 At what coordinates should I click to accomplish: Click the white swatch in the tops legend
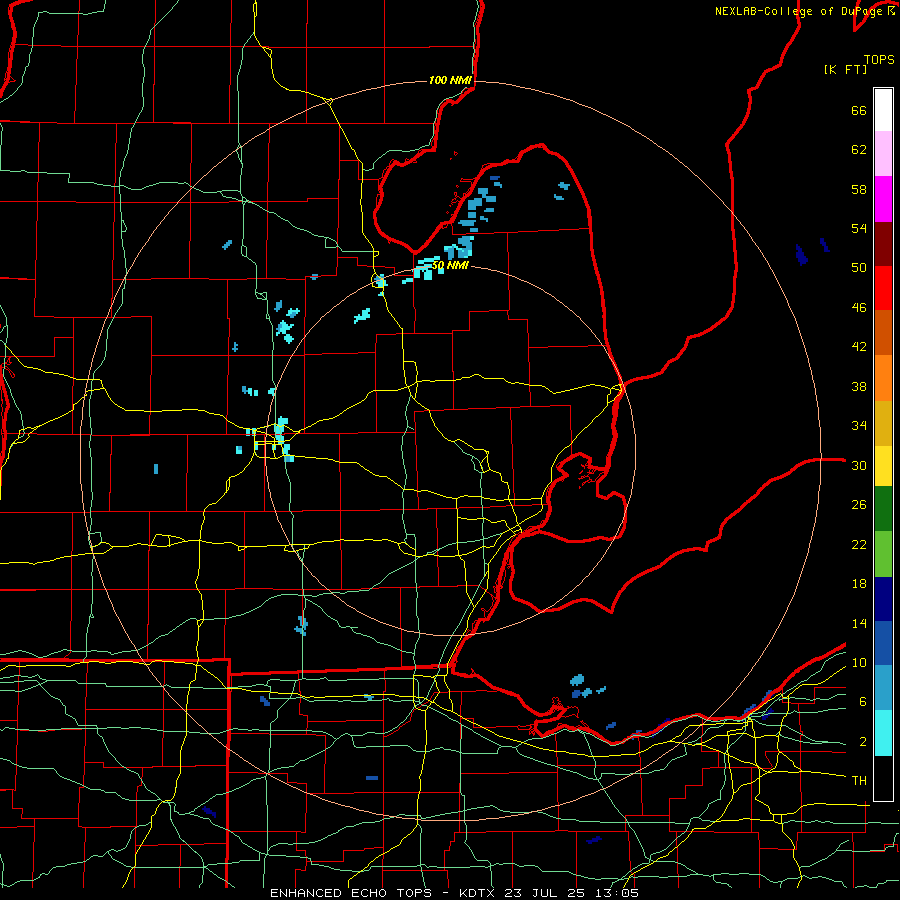[x=883, y=110]
